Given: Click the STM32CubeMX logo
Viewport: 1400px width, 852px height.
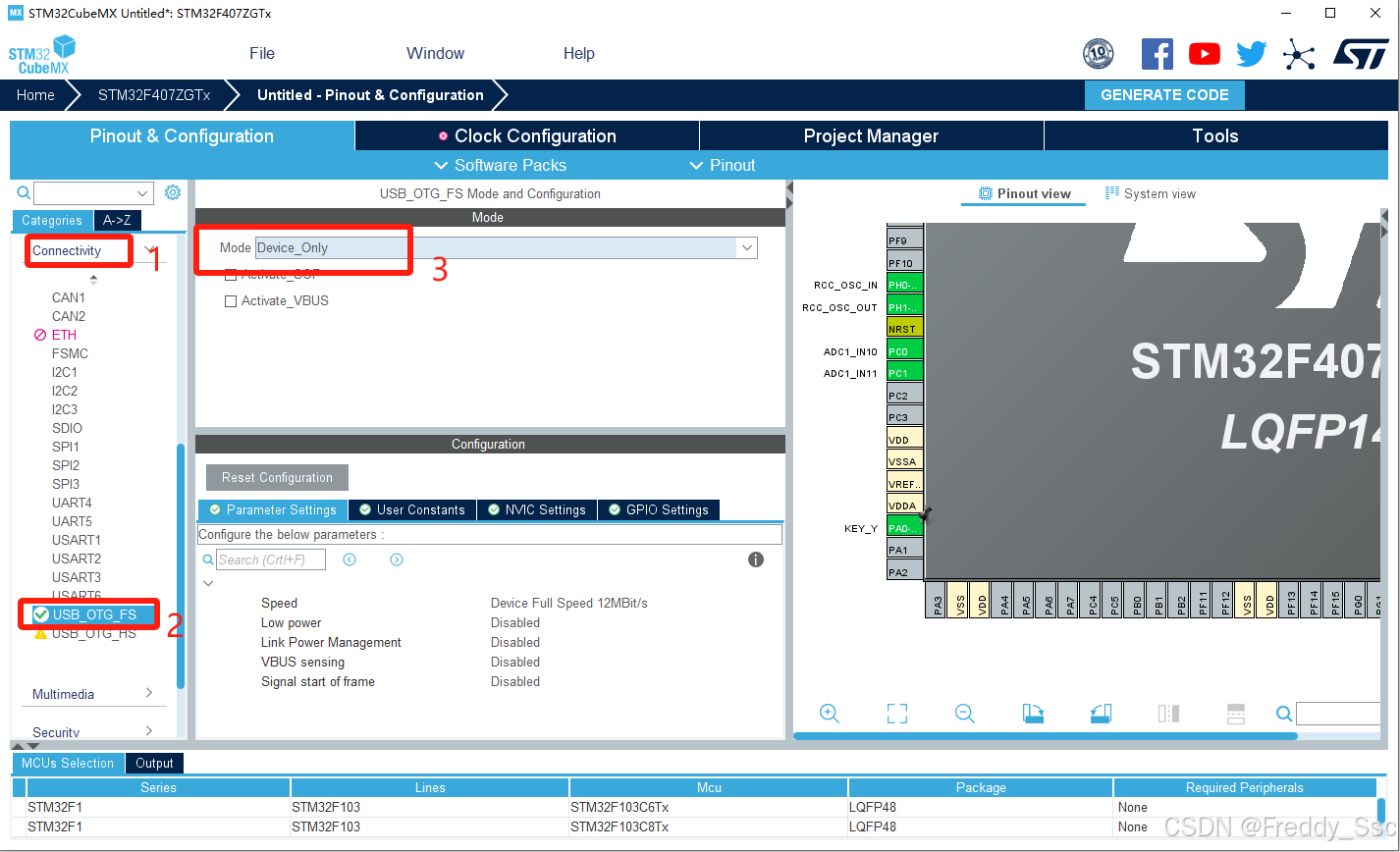Looking at the screenshot, I should 42,54.
